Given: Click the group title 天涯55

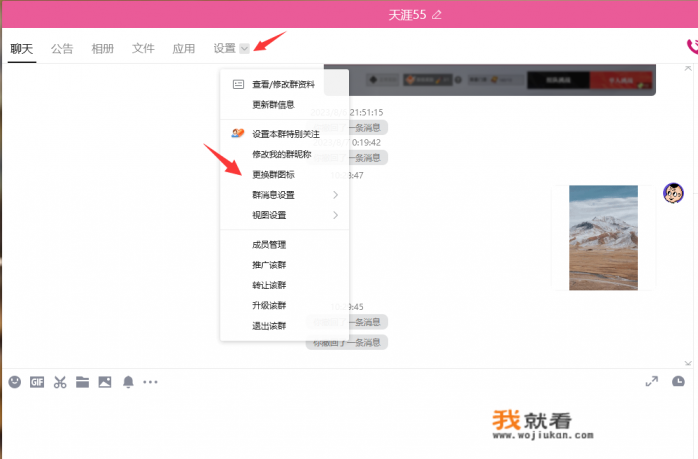Looking at the screenshot, I should (407, 15).
